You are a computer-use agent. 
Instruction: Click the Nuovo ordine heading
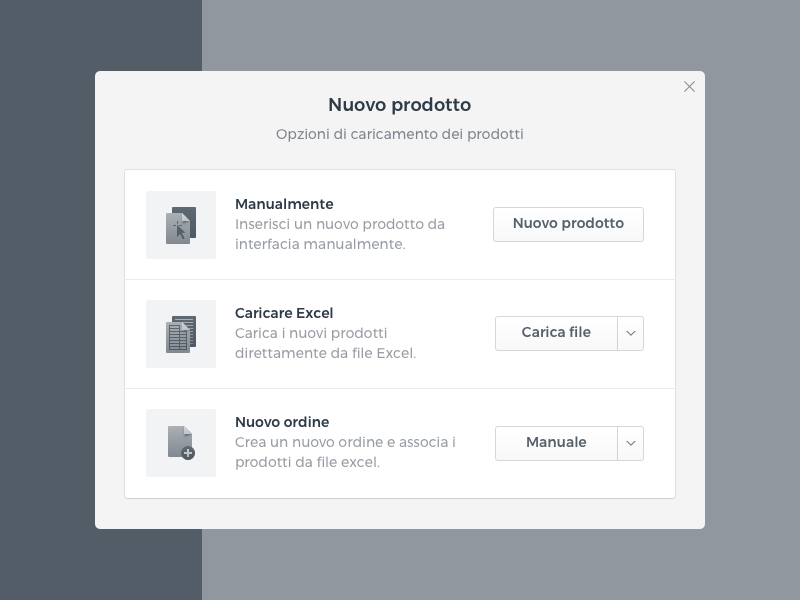pyautogui.click(x=282, y=422)
